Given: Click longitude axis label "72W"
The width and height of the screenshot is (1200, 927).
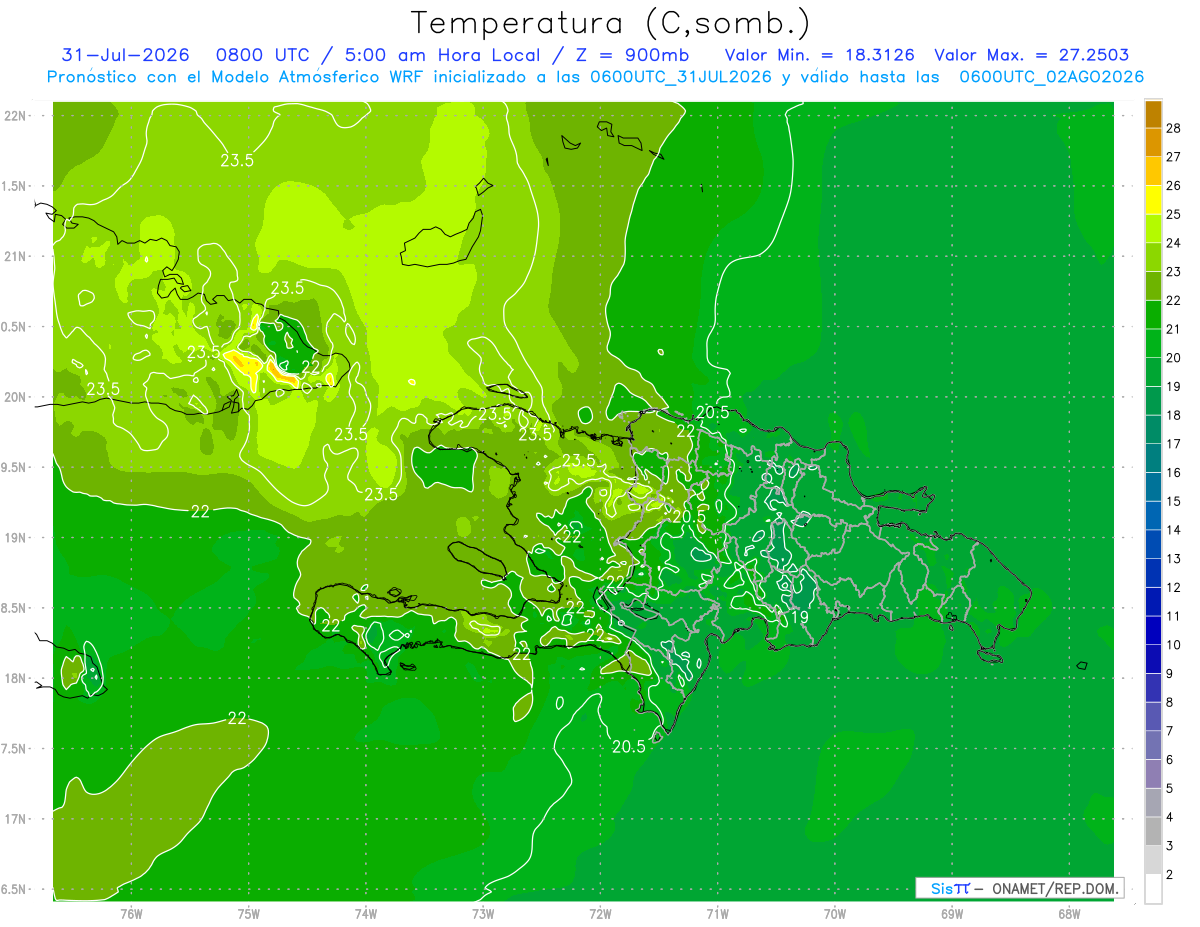Looking at the screenshot, I should (x=601, y=913).
